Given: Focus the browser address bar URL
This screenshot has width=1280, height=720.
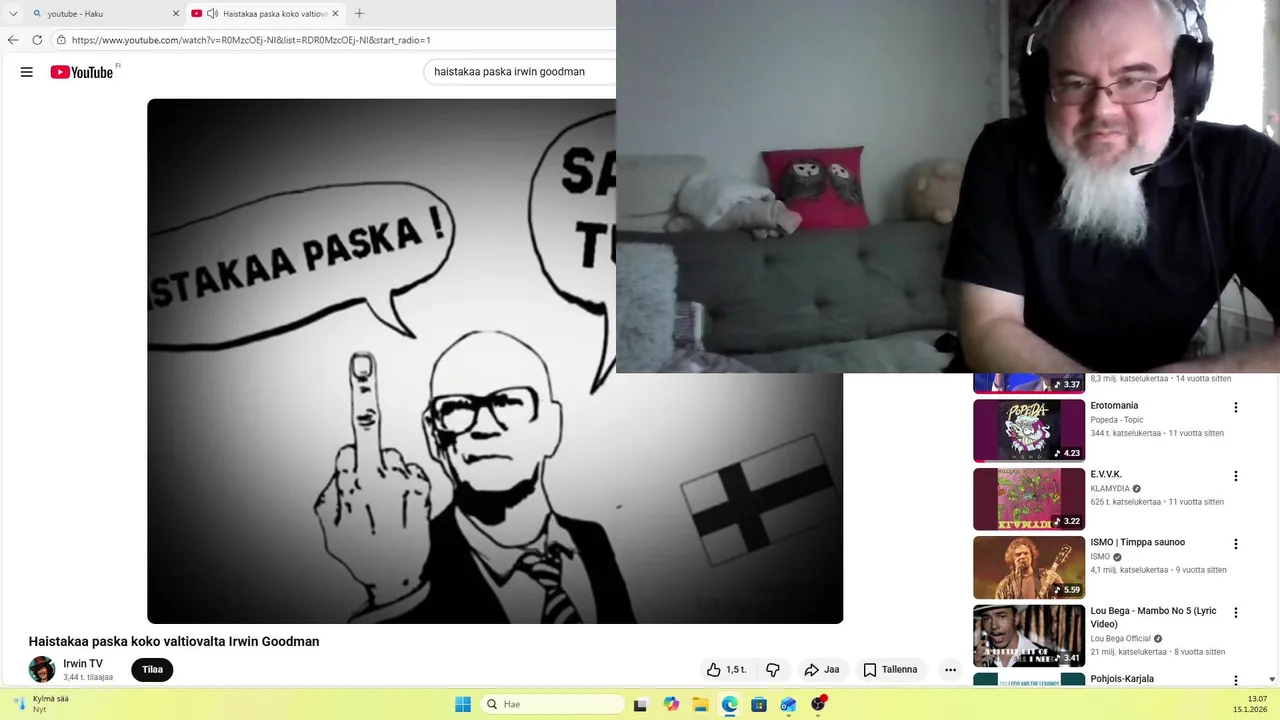Looking at the screenshot, I should point(251,40).
